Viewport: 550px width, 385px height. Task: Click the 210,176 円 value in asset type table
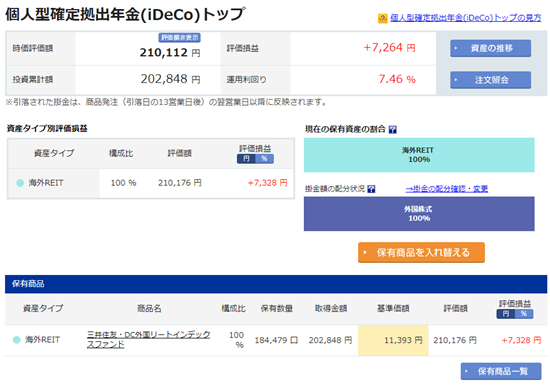tap(180, 183)
